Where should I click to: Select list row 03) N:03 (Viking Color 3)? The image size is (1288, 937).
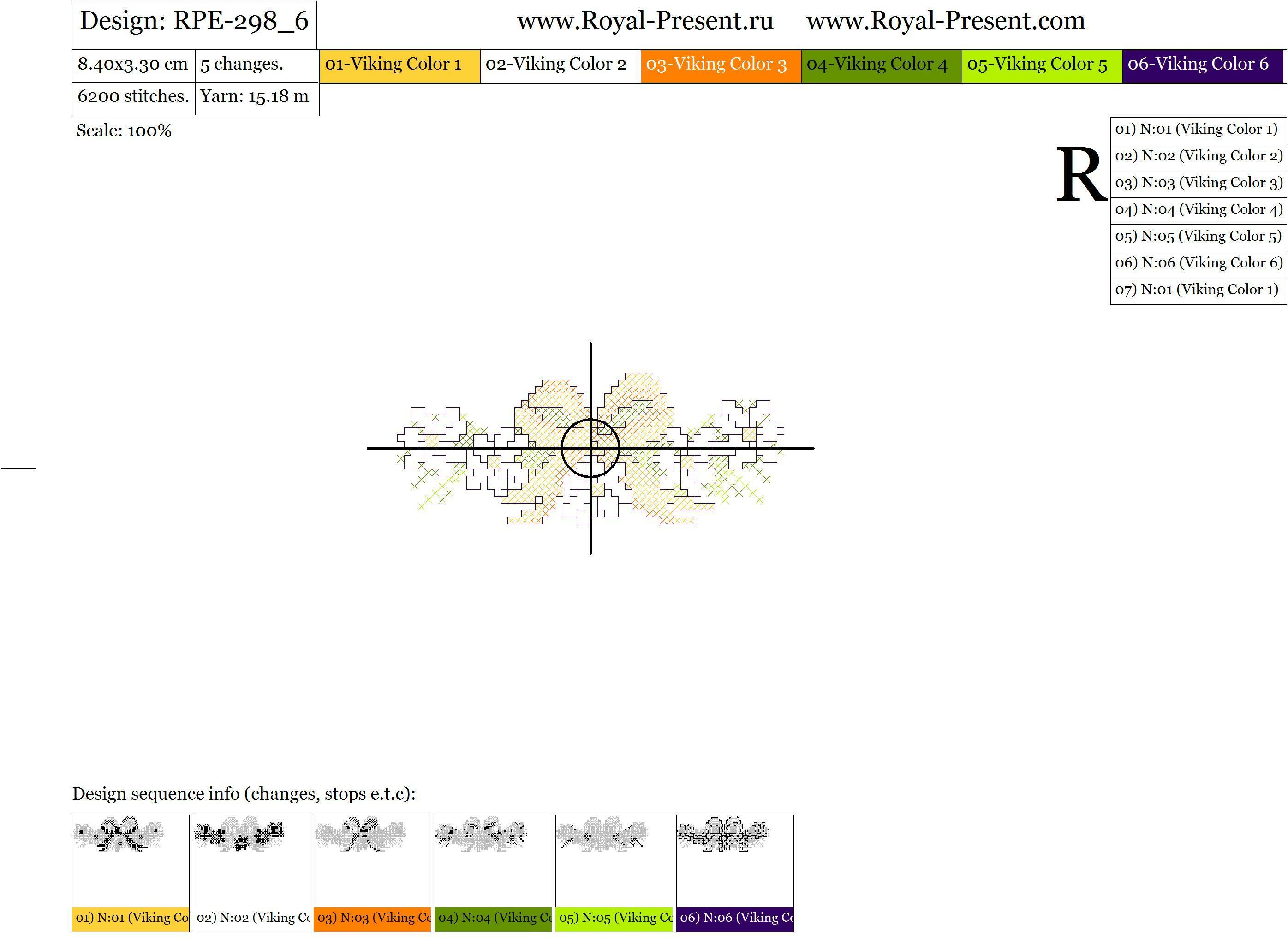pyautogui.click(x=1198, y=184)
